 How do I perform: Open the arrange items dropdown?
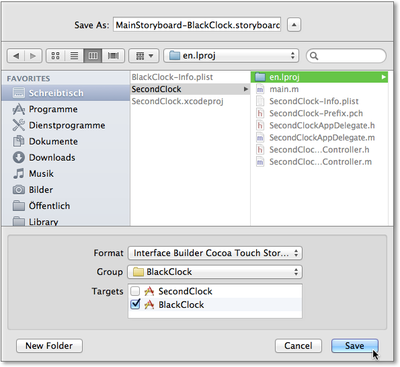click(x=145, y=56)
